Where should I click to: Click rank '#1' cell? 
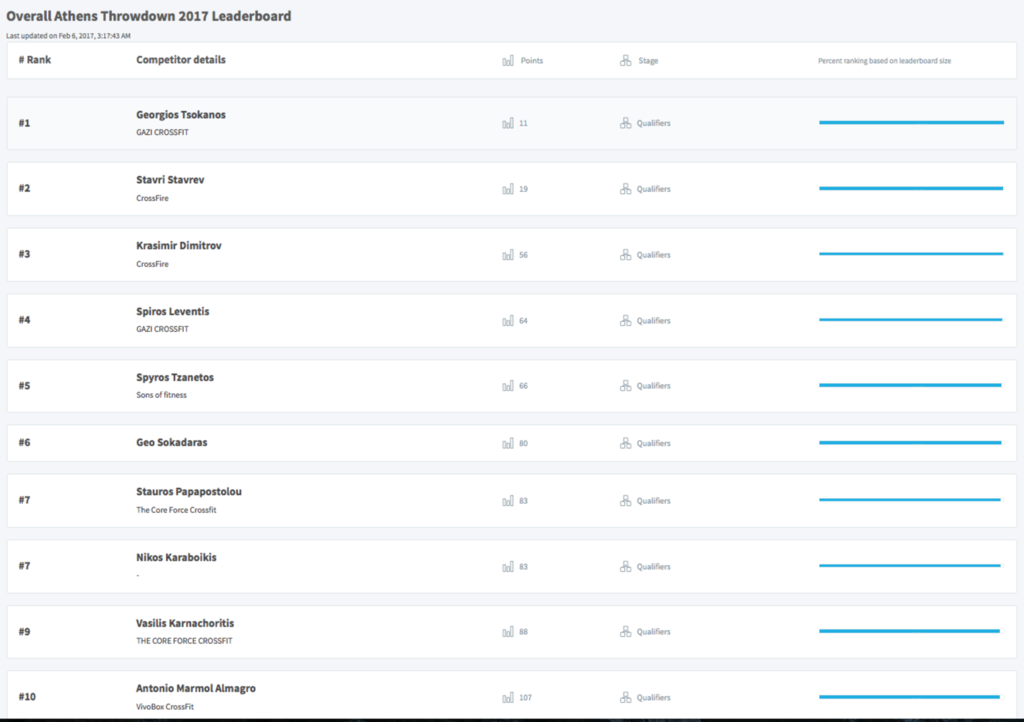pyautogui.click(x=24, y=123)
